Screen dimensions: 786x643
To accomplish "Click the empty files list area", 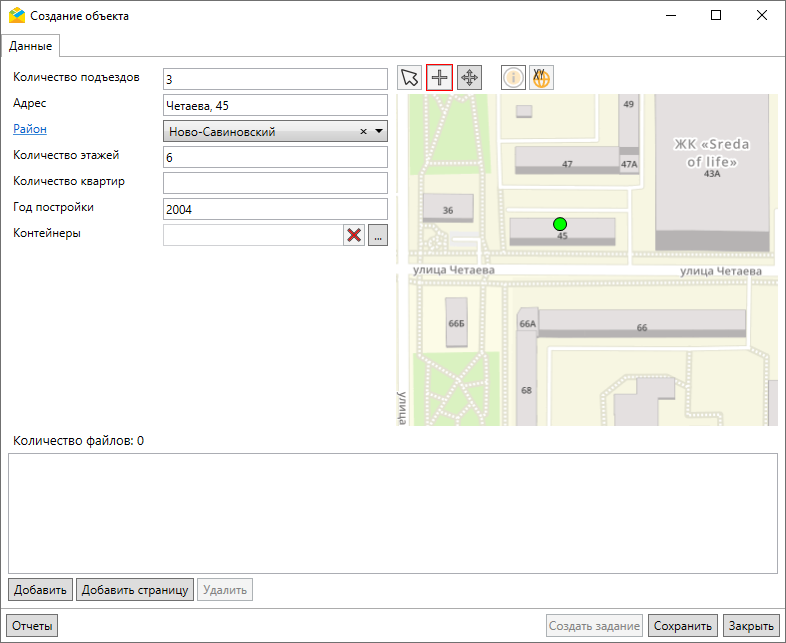I will [393, 513].
